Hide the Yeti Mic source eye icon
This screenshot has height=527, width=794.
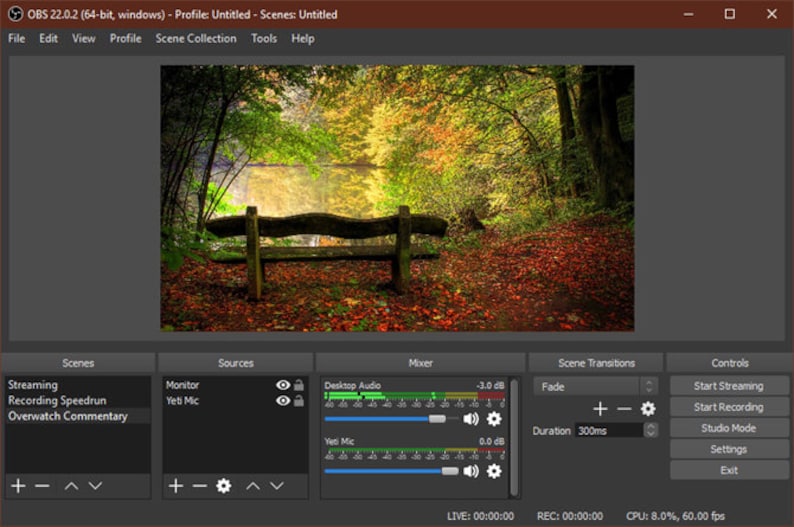[283, 401]
